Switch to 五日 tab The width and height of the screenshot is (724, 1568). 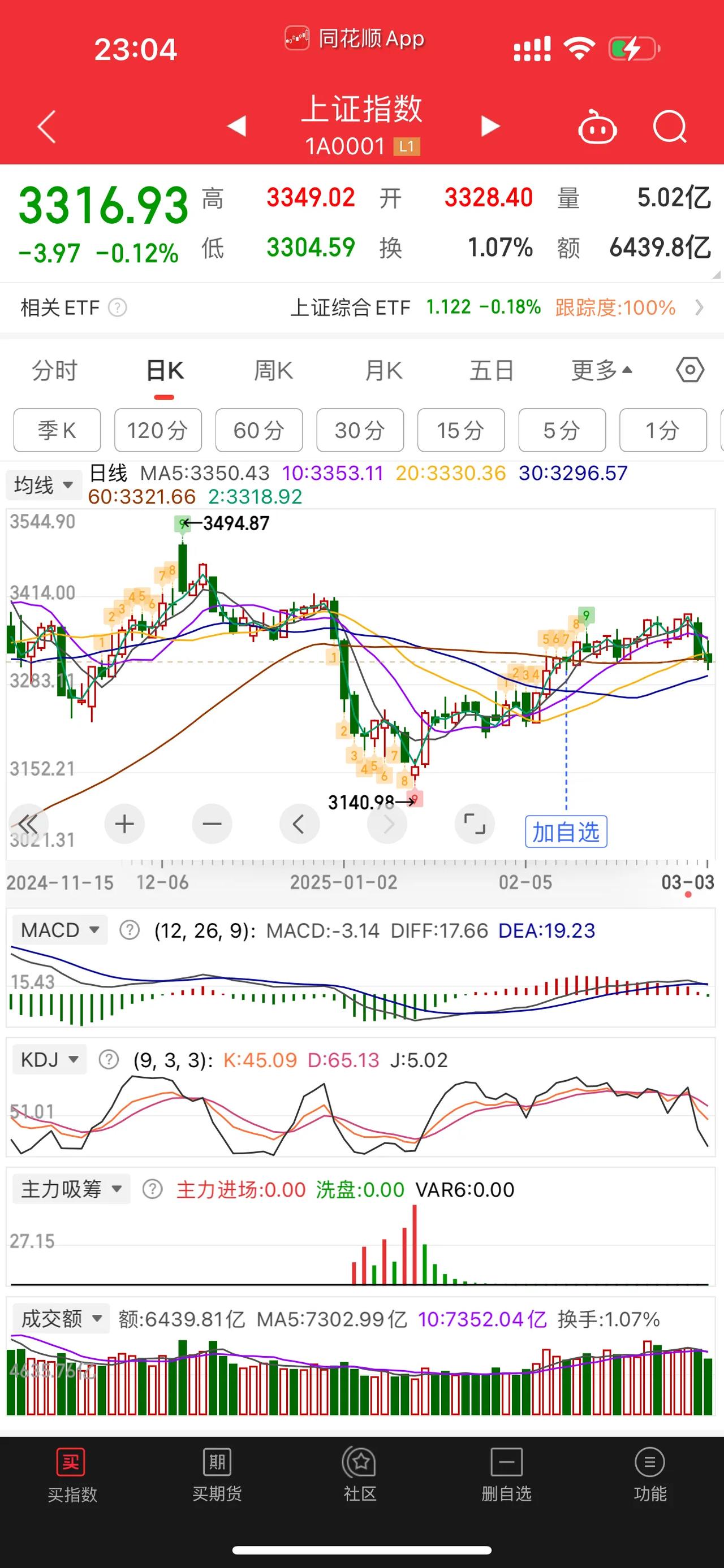492,370
